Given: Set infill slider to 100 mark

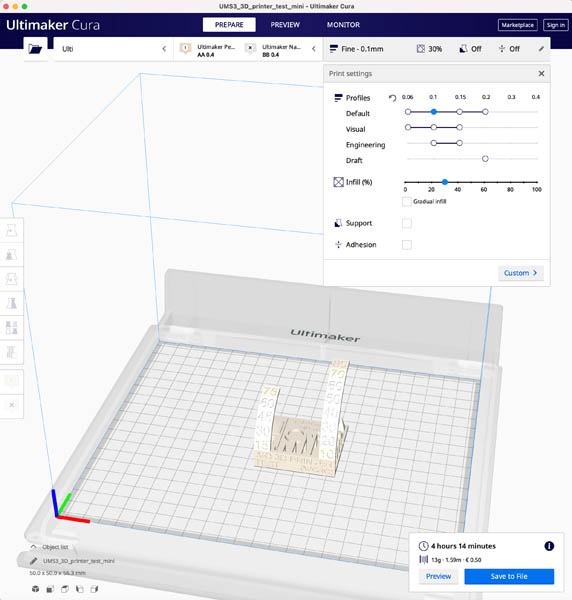Looking at the screenshot, I should tap(537, 182).
